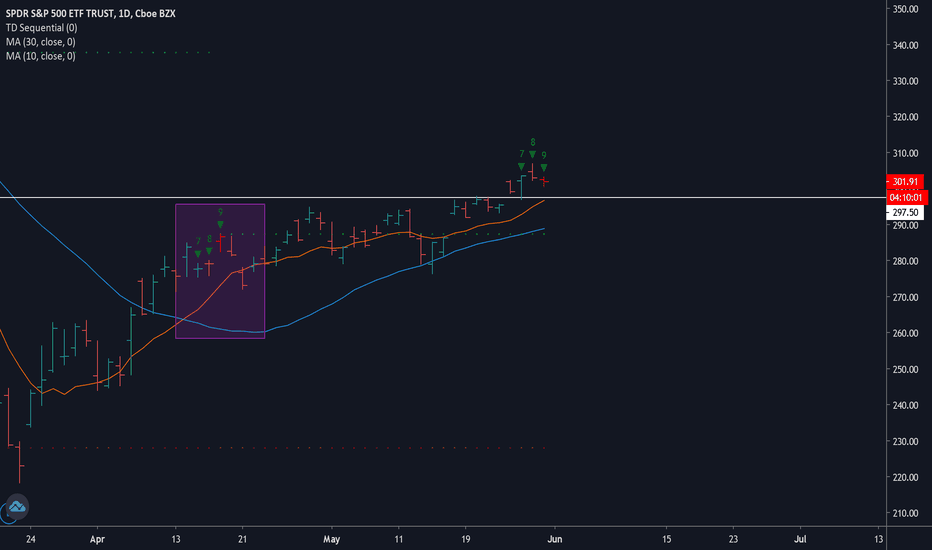The height and width of the screenshot is (550, 932).
Task: Click the 330.00 price axis label
Action: click(x=905, y=81)
